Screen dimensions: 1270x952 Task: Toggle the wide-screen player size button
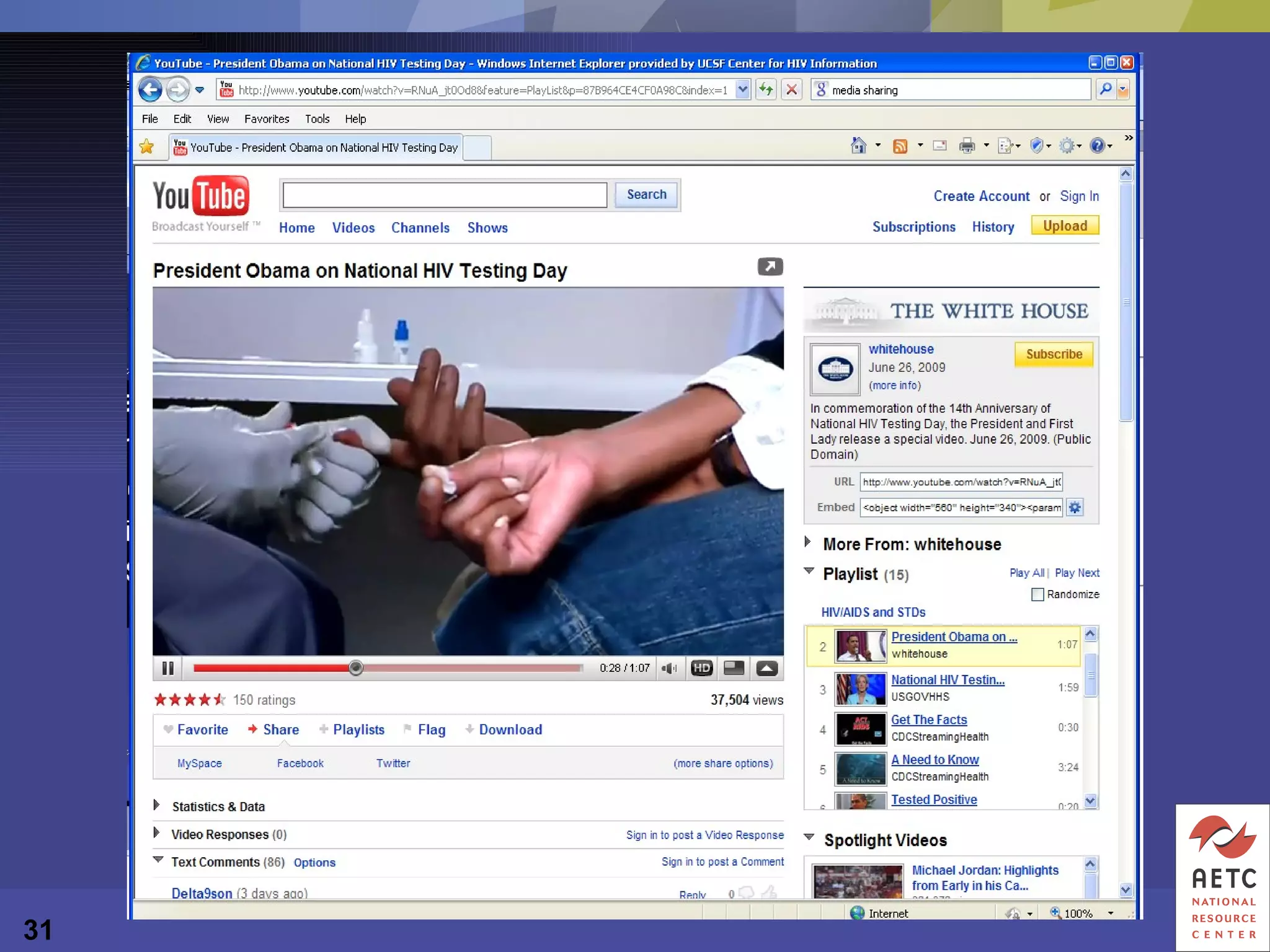tap(734, 668)
